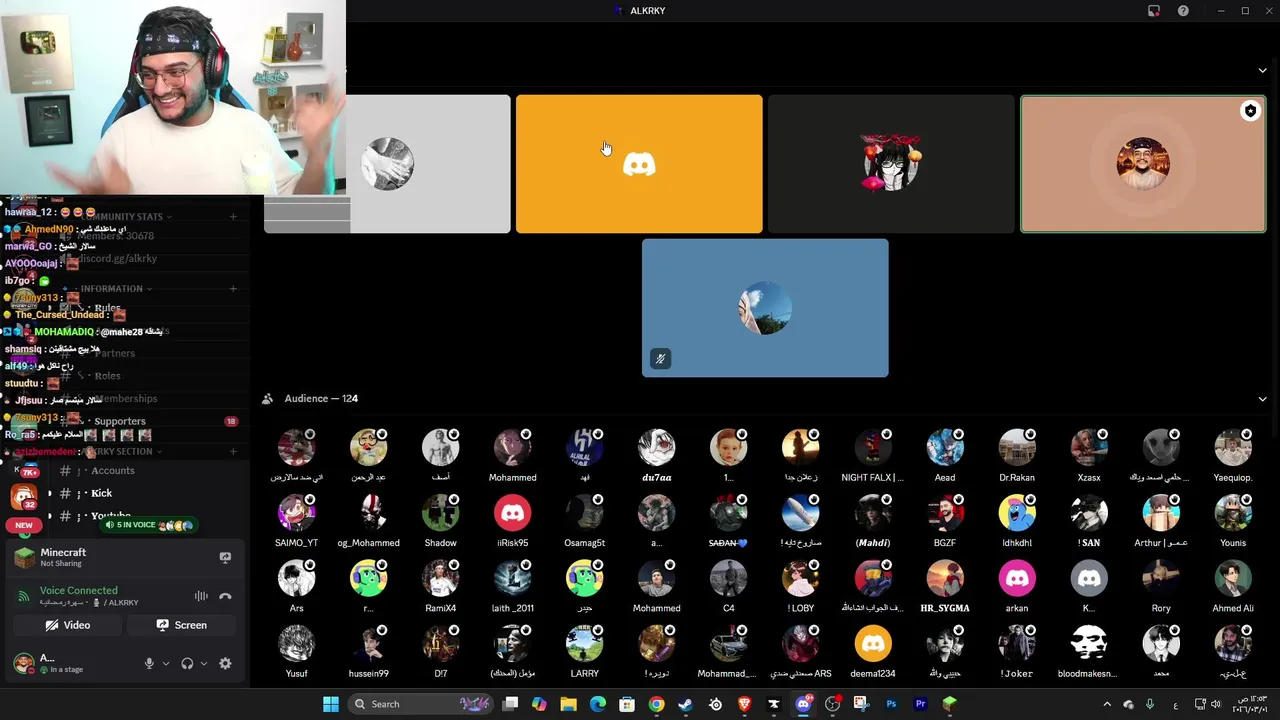The height and width of the screenshot is (720, 1280).
Task: Open noise suppression waveform icon
Action: (201, 596)
